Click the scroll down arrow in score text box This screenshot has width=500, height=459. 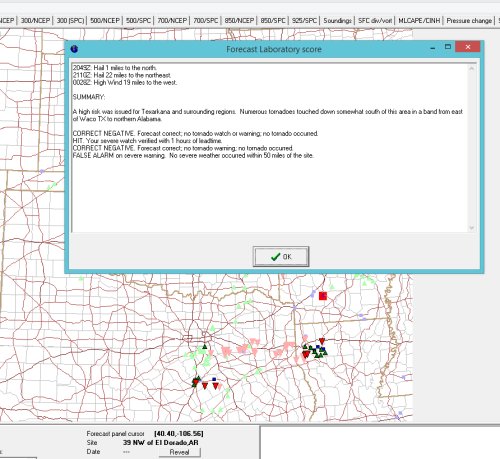point(471,228)
